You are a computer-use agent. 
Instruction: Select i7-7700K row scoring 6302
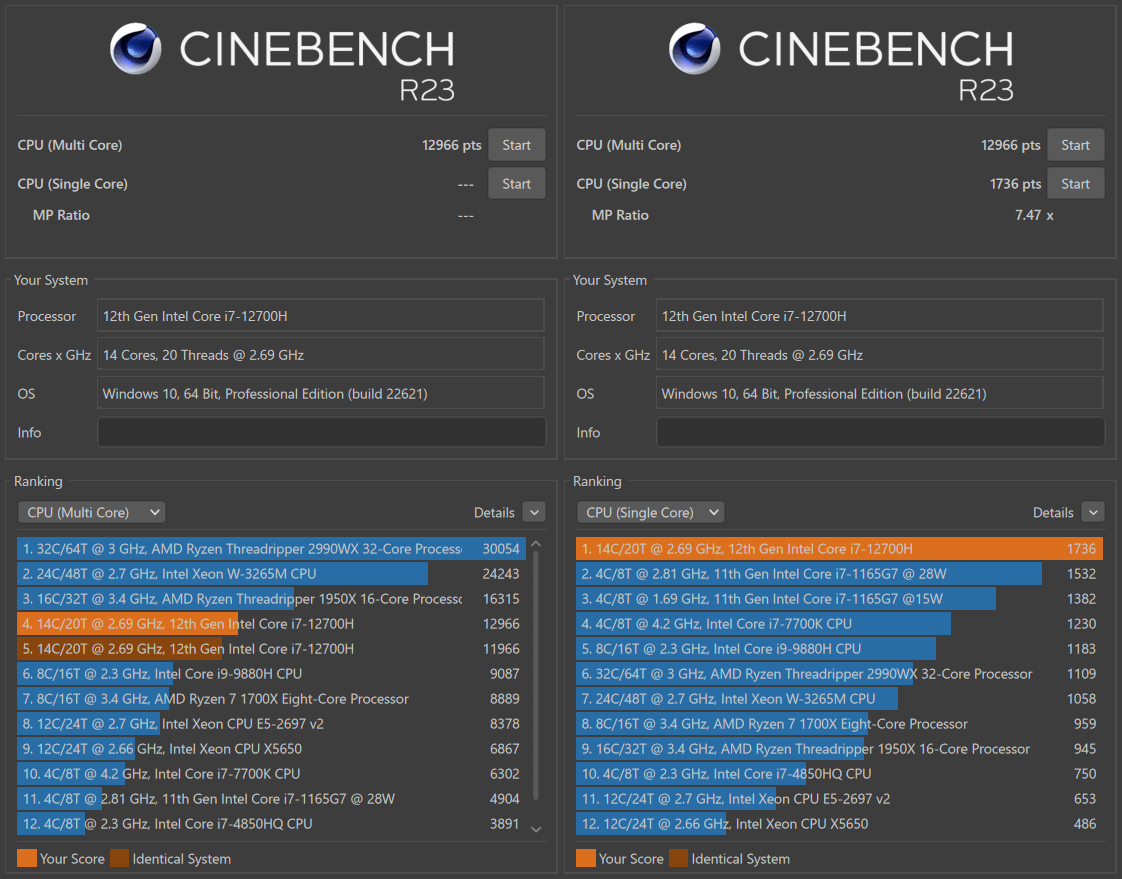(271, 774)
